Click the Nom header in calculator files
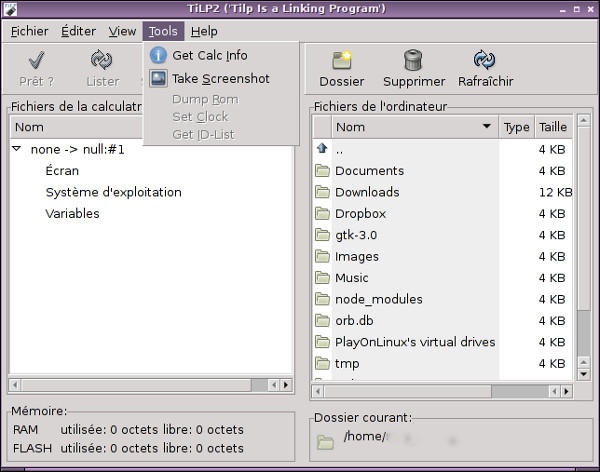Screen dimensions: 600x472 77,127
